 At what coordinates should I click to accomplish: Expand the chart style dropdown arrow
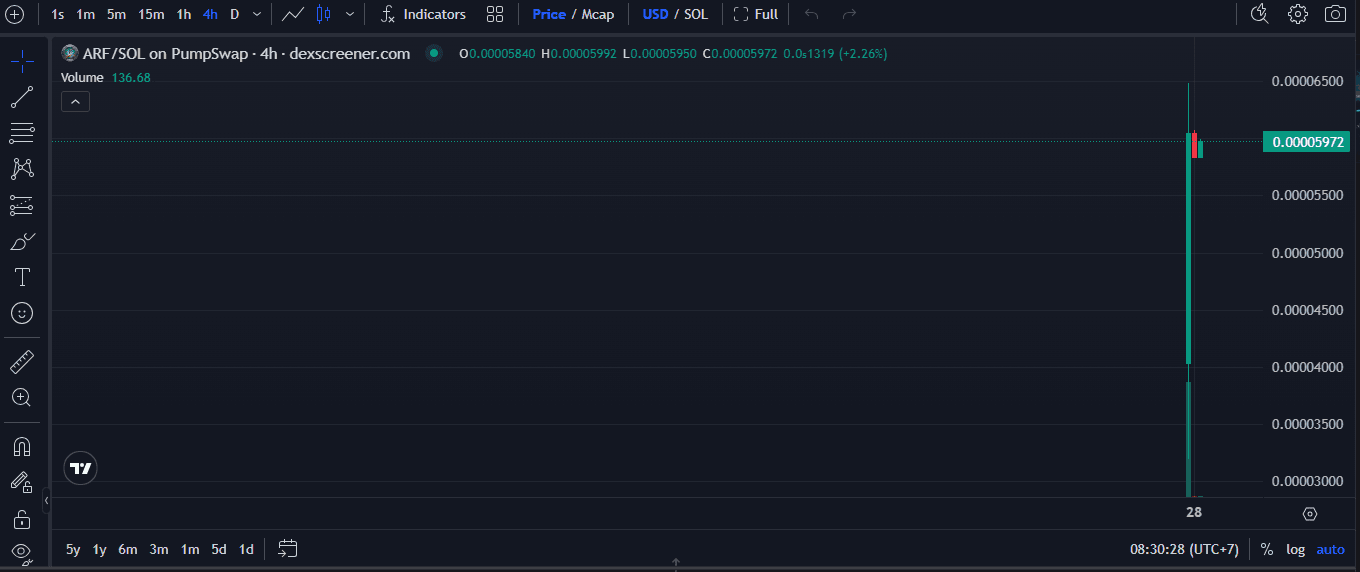click(x=349, y=14)
